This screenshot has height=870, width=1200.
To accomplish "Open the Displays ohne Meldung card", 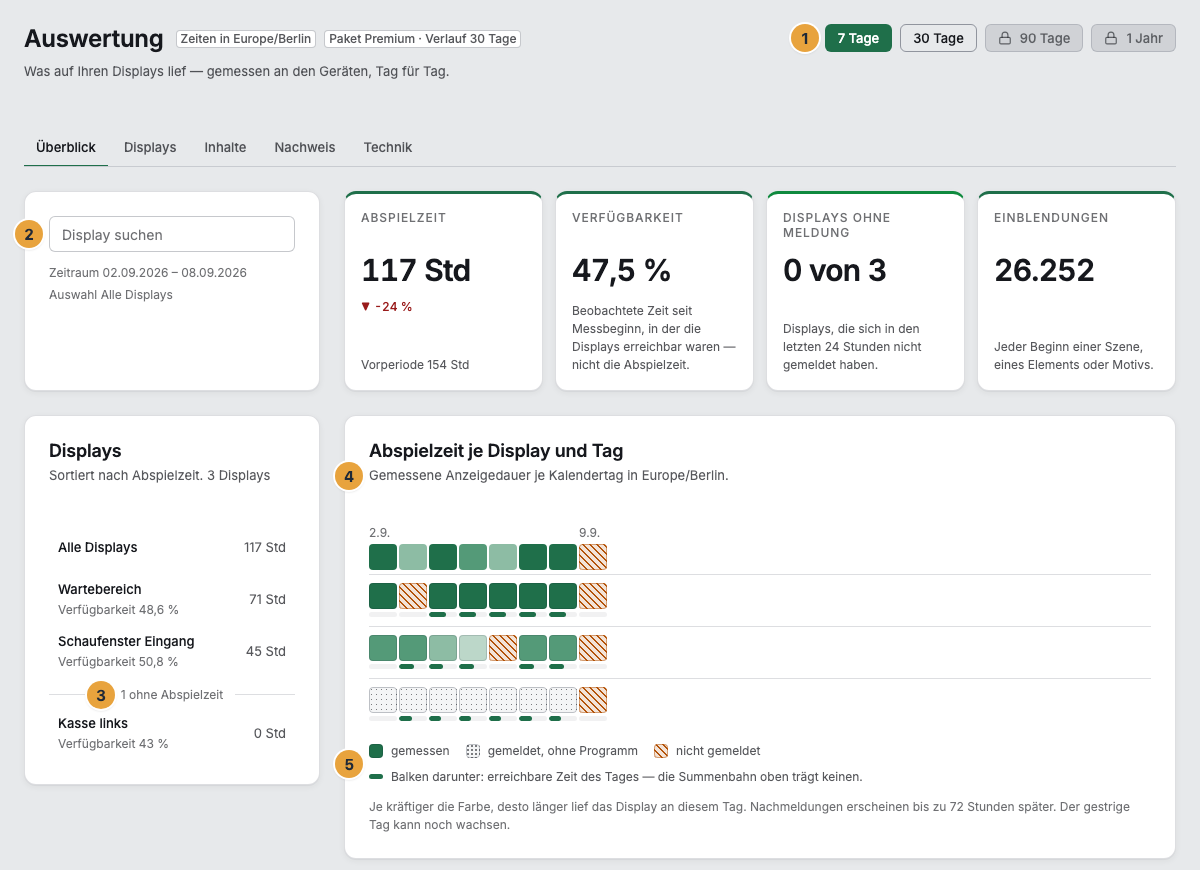I will click(x=865, y=290).
